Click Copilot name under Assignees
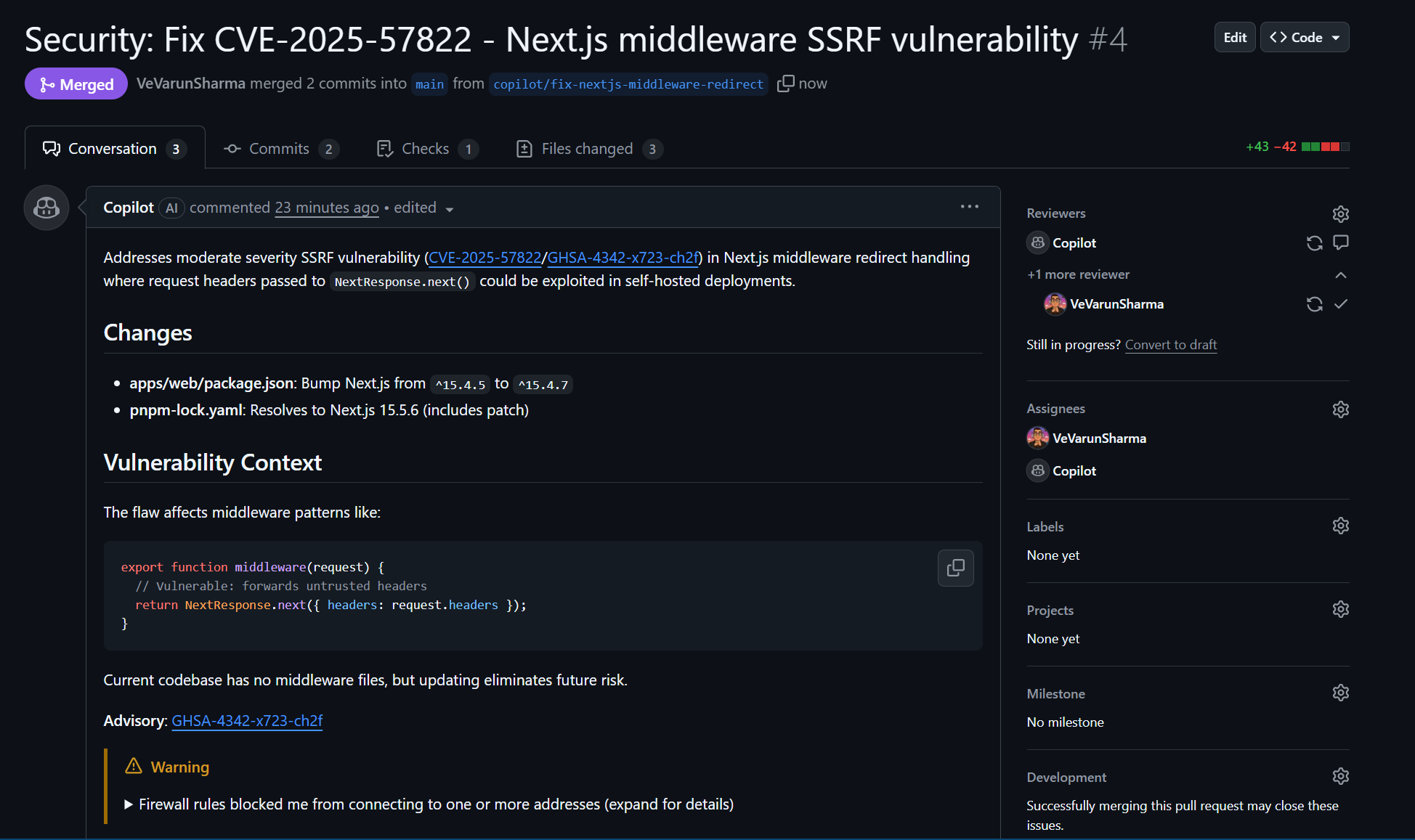1415x840 pixels. coord(1074,471)
